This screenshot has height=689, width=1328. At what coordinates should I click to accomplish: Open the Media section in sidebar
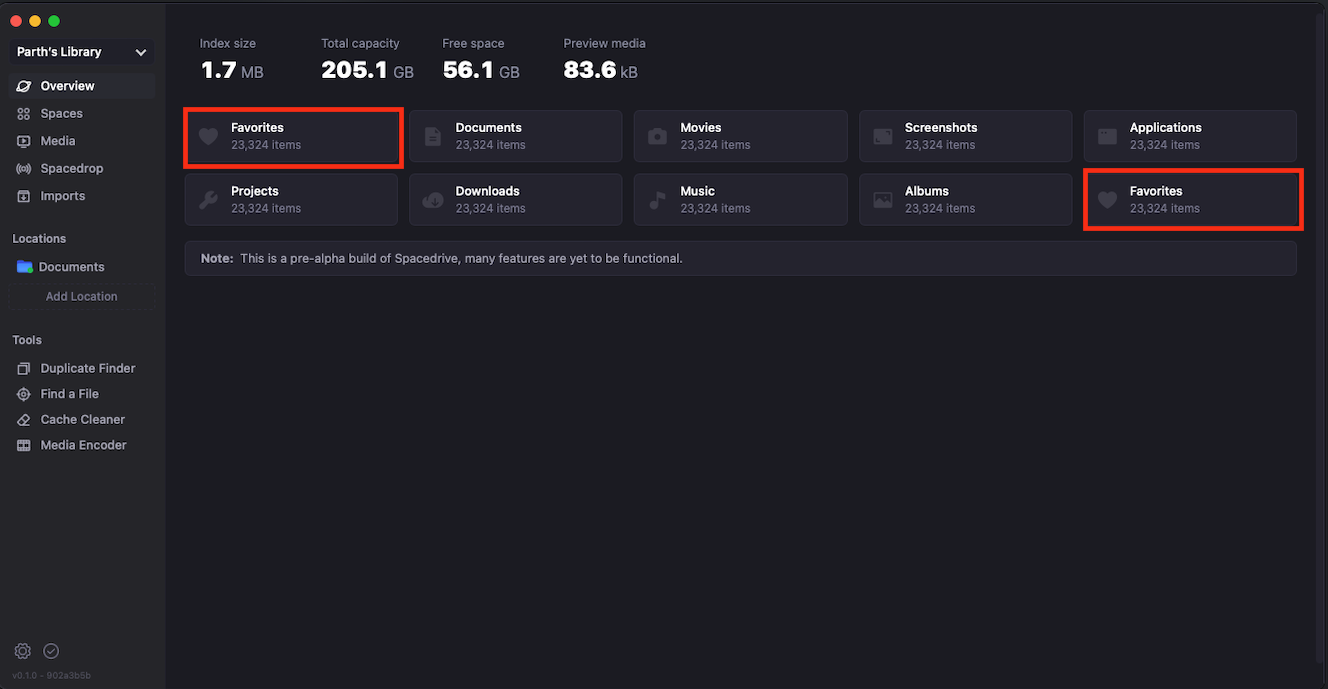point(58,141)
